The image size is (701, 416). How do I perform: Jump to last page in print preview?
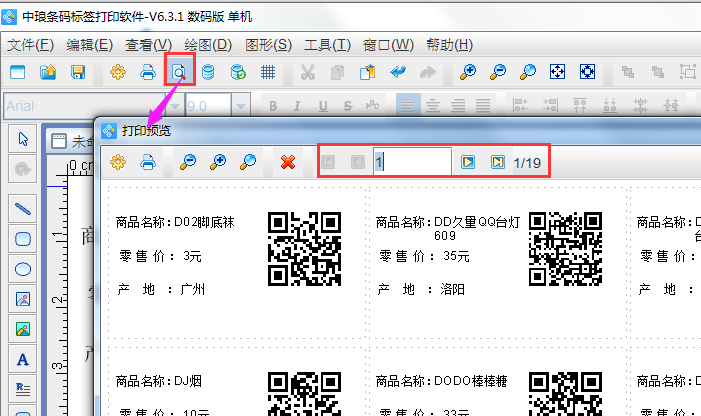point(497,161)
